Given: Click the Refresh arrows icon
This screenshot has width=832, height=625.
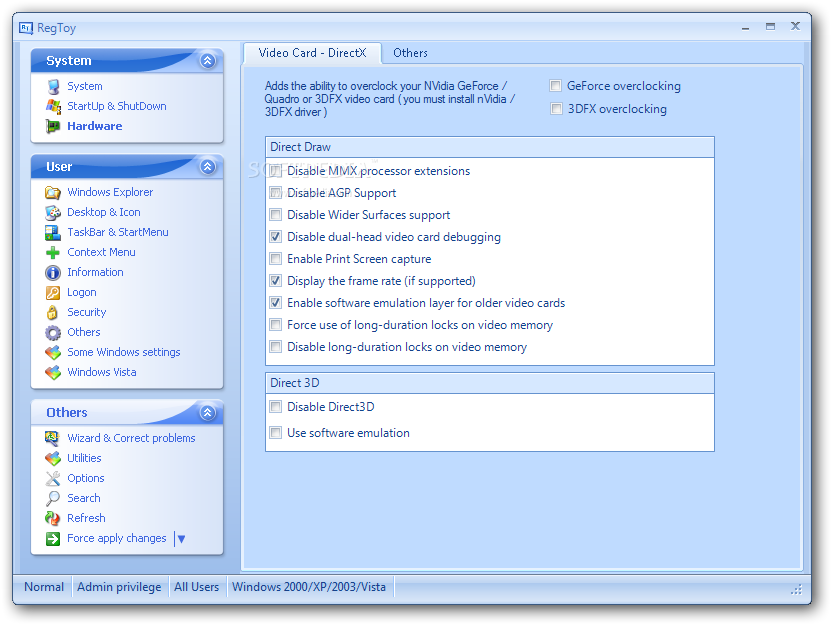Looking at the screenshot, I should click(53, 518).
